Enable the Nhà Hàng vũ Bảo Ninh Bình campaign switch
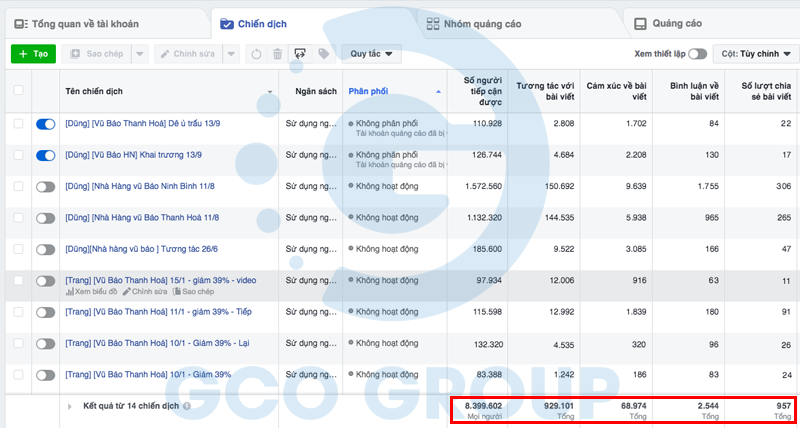800x428 pixels. [45, 186]
